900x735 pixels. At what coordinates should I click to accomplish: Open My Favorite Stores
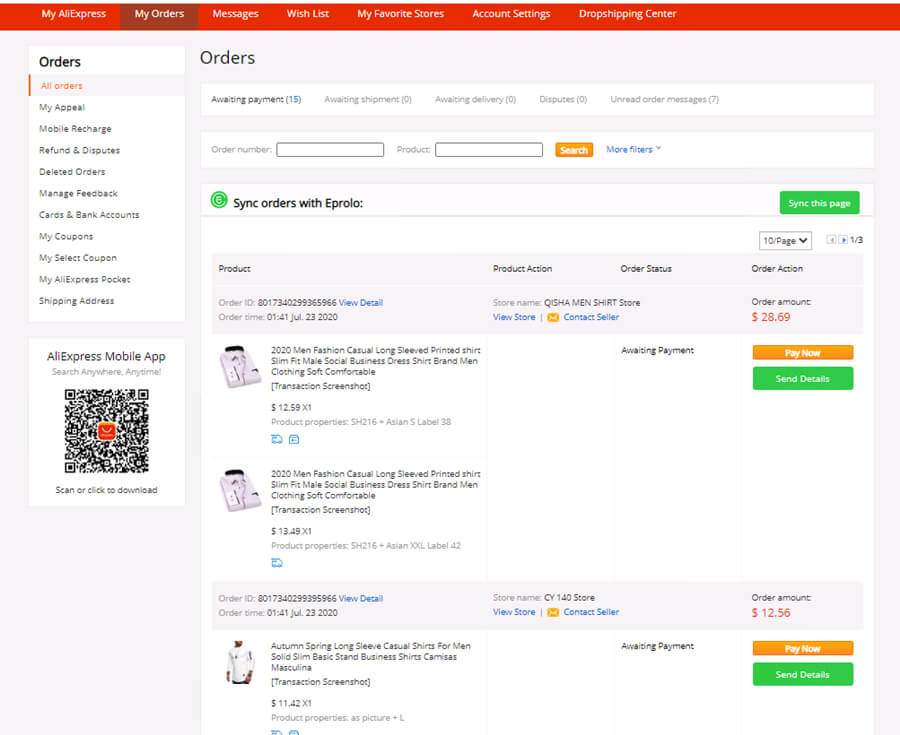[x=401, y=14]
